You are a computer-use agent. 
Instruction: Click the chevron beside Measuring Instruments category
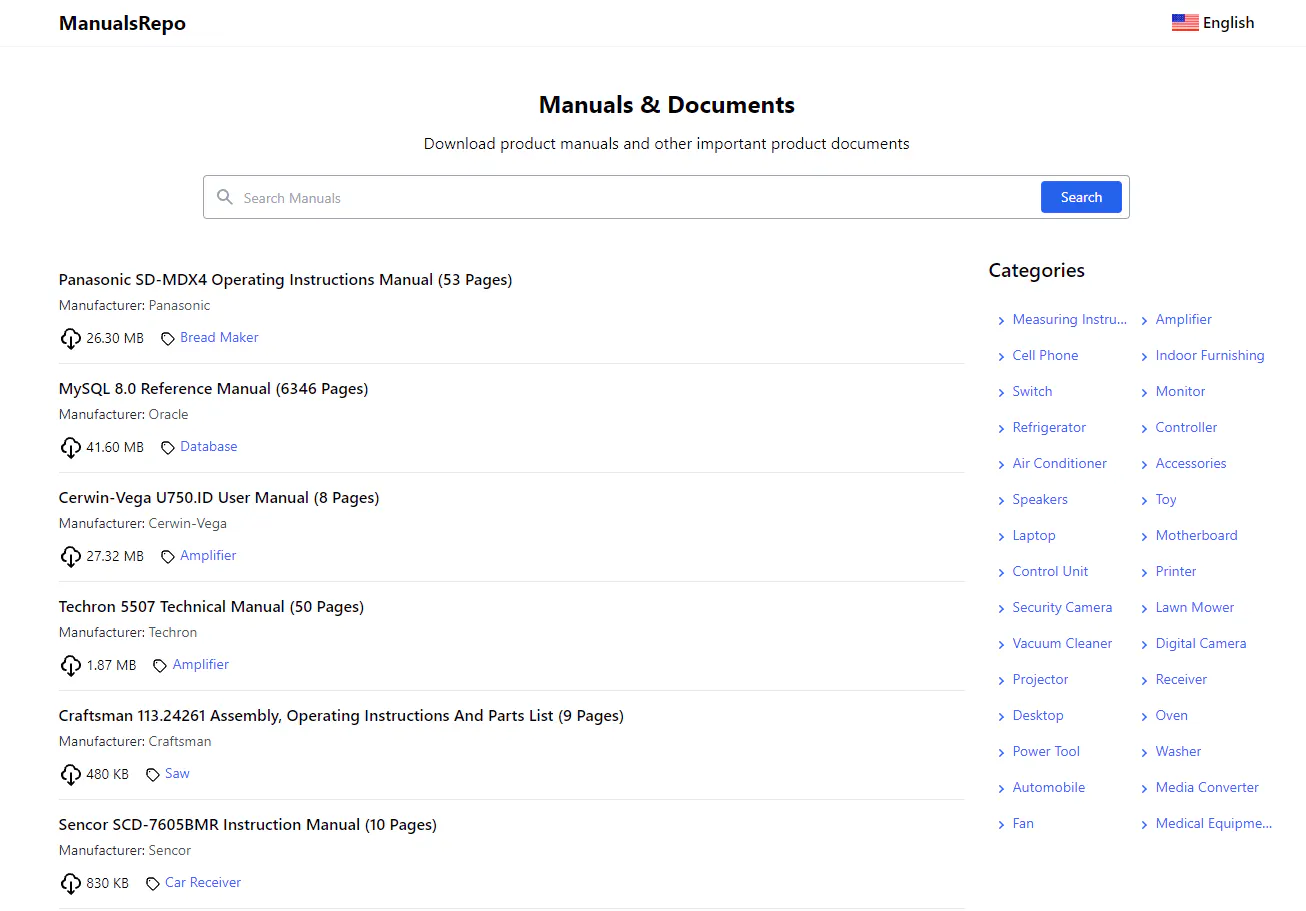pos(1001,320)
